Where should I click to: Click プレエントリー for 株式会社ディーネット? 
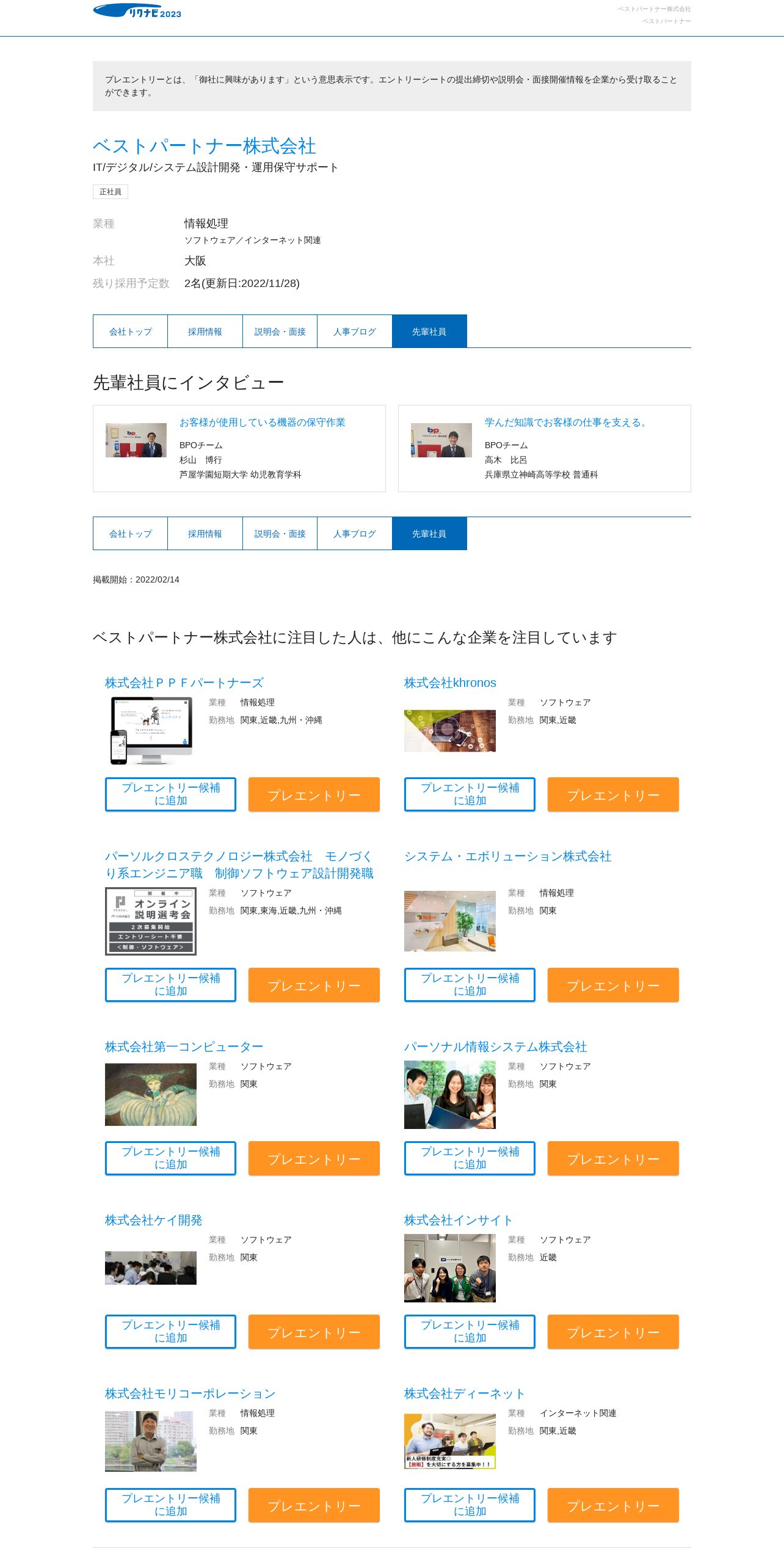613,1505
